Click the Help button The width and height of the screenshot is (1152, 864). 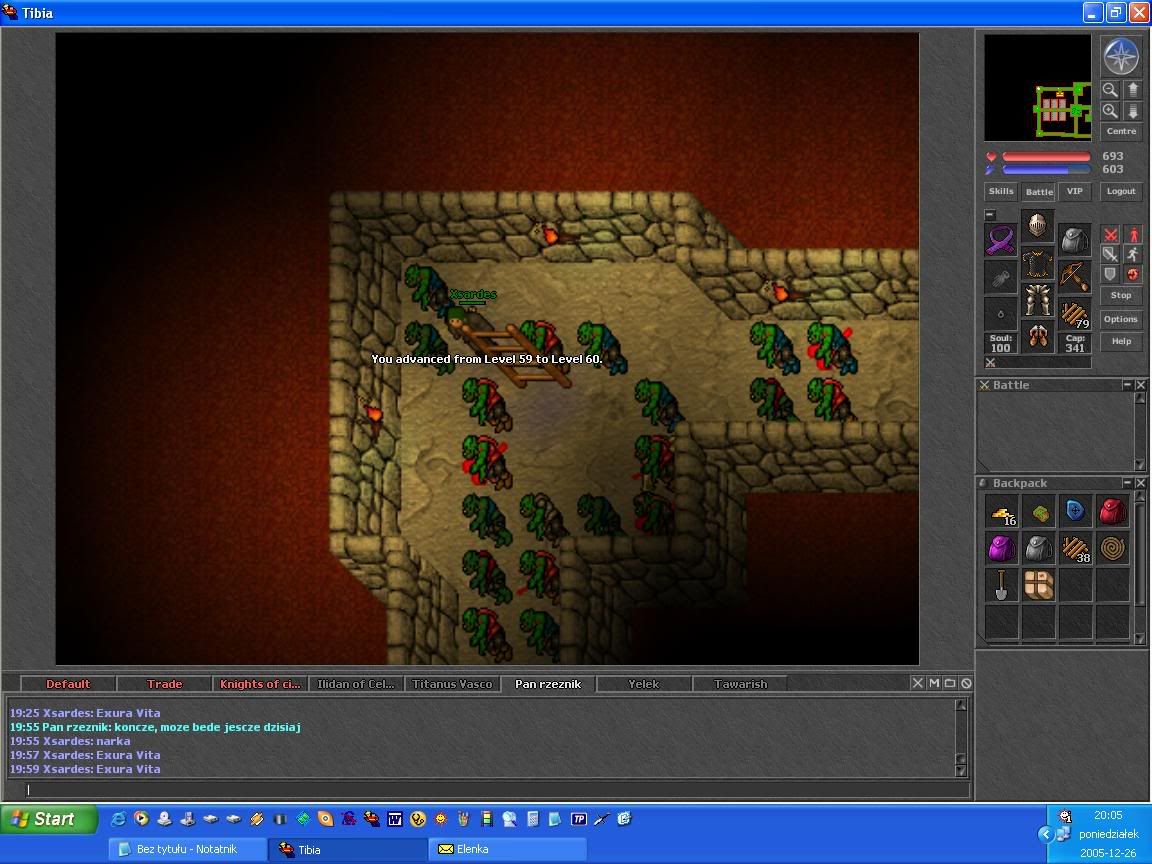pos(1121,342)
